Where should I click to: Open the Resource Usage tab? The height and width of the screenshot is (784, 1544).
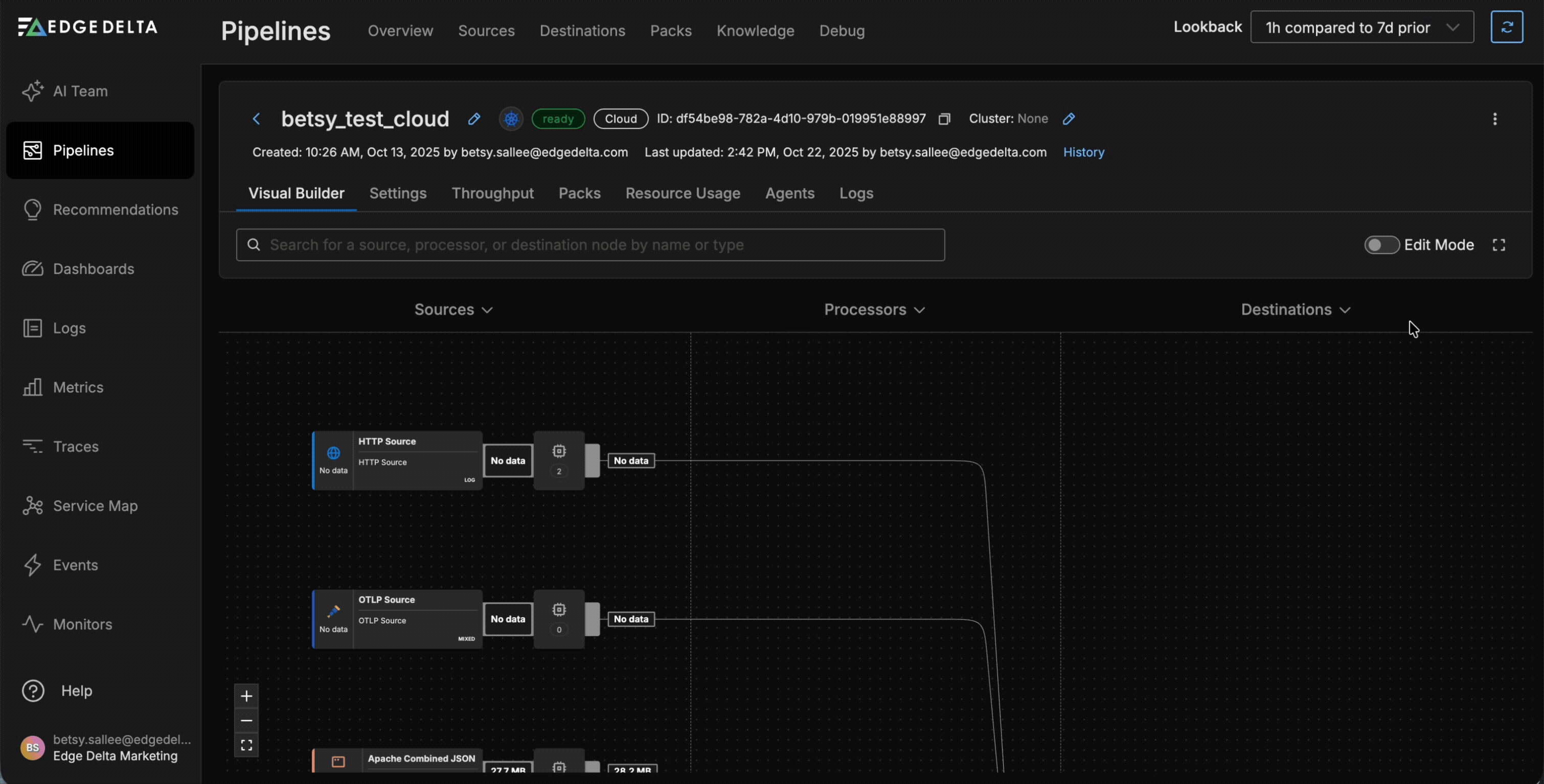682,193
